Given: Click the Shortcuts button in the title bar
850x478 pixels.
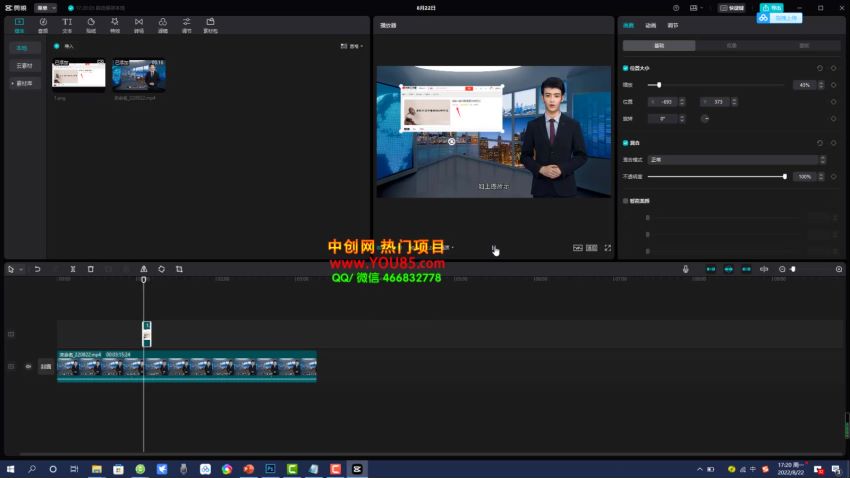Looking at the screenshot, I should pyautogui.click(x=732, y=8).
